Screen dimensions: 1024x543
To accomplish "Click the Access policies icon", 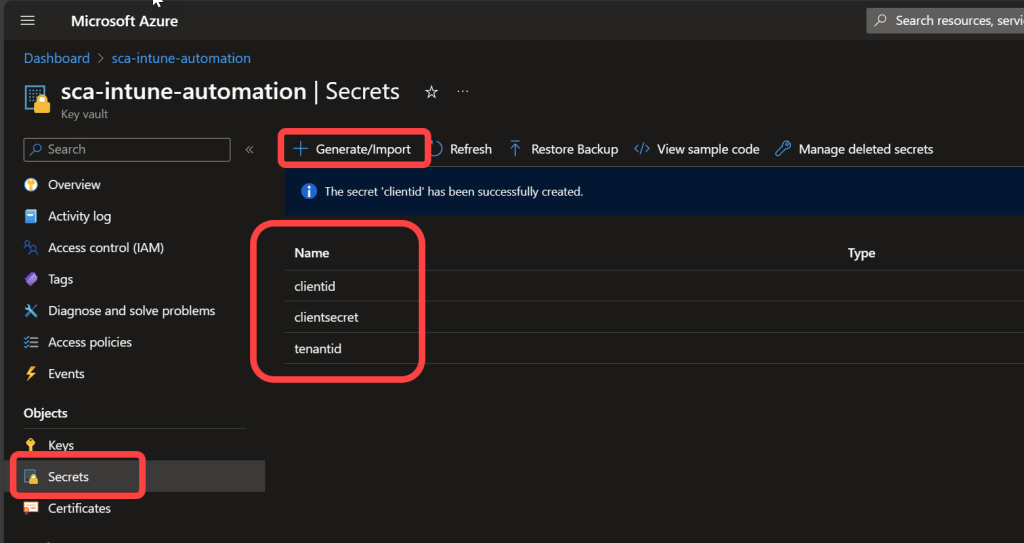I will coord(31,343).
